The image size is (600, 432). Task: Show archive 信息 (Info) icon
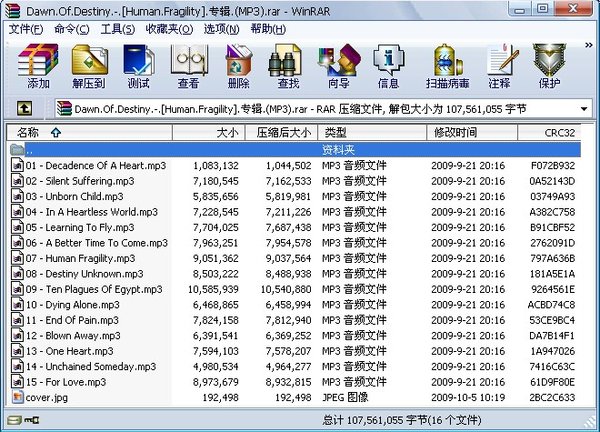point(388,60)
